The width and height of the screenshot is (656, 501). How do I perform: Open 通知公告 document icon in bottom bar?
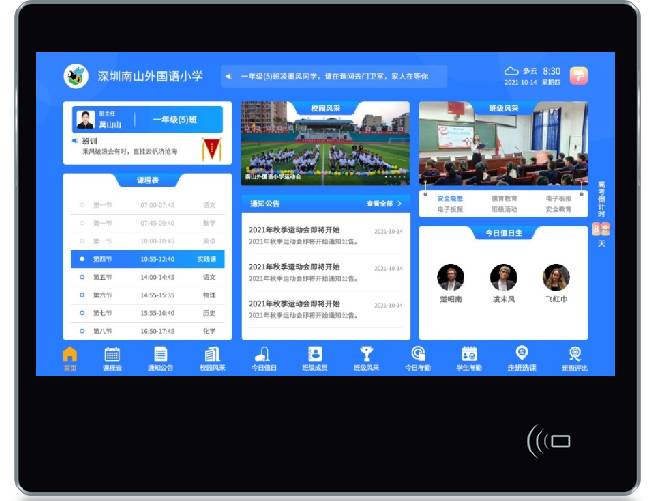[x=161, y=354]
